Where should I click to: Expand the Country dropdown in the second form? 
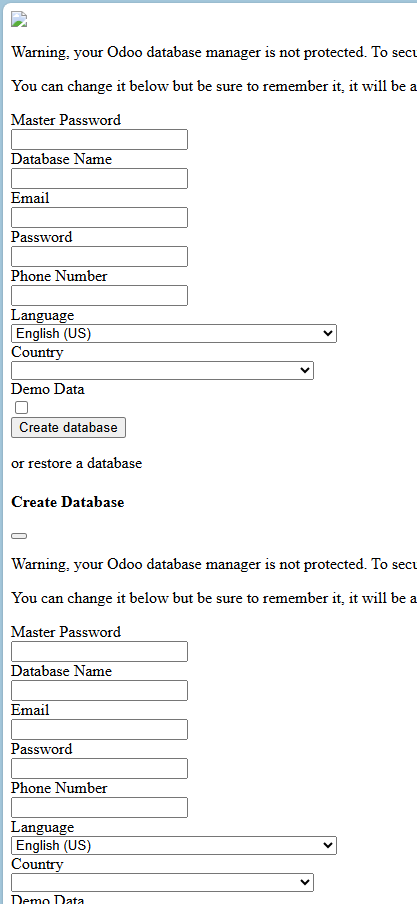(162, 882)
